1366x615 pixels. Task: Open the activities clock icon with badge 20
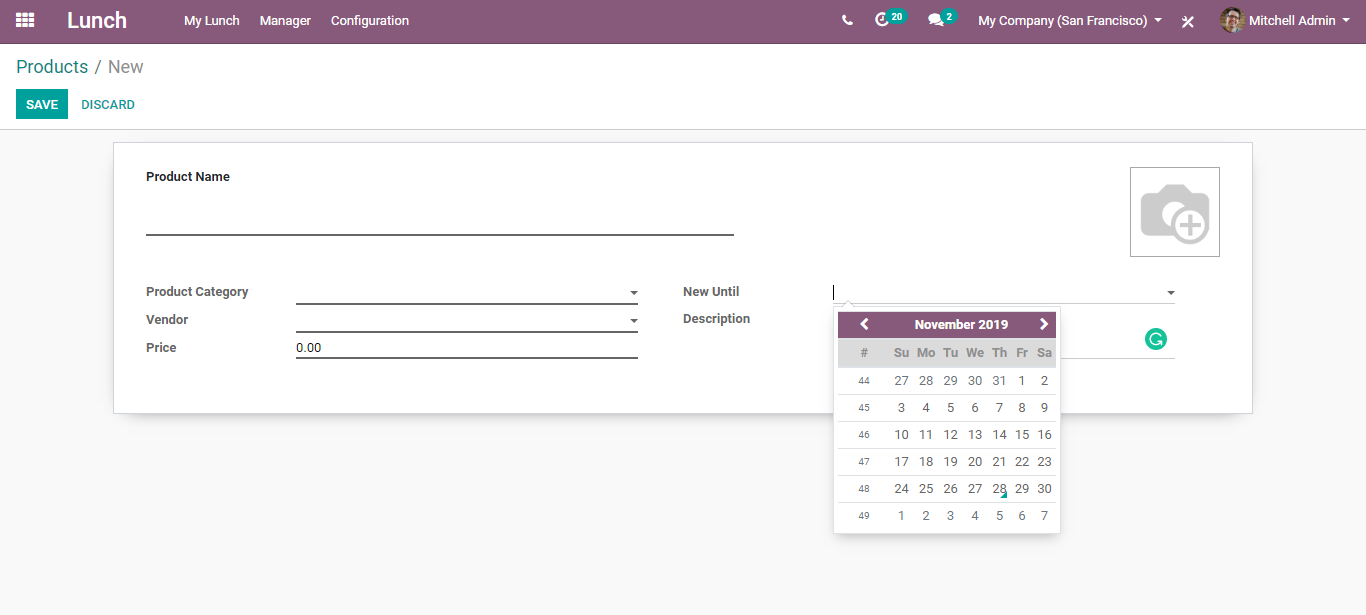(889, 19)
